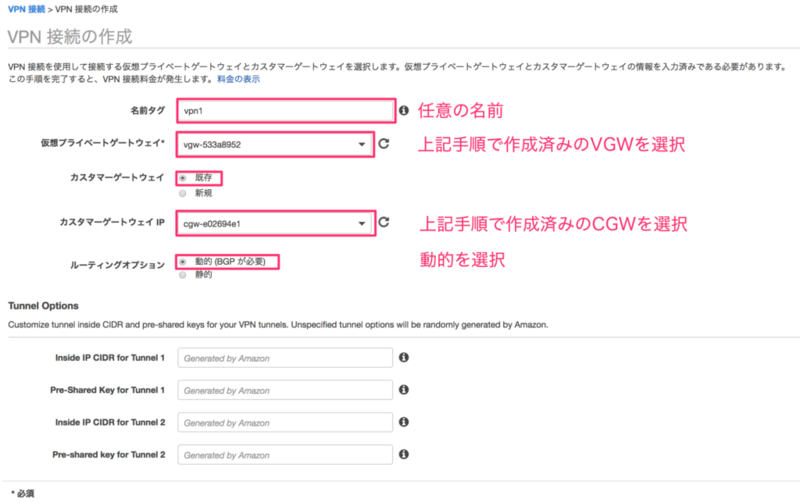Select the 既存 customer gateway radio button
This screenshot has width=800, height=503.
183,178
